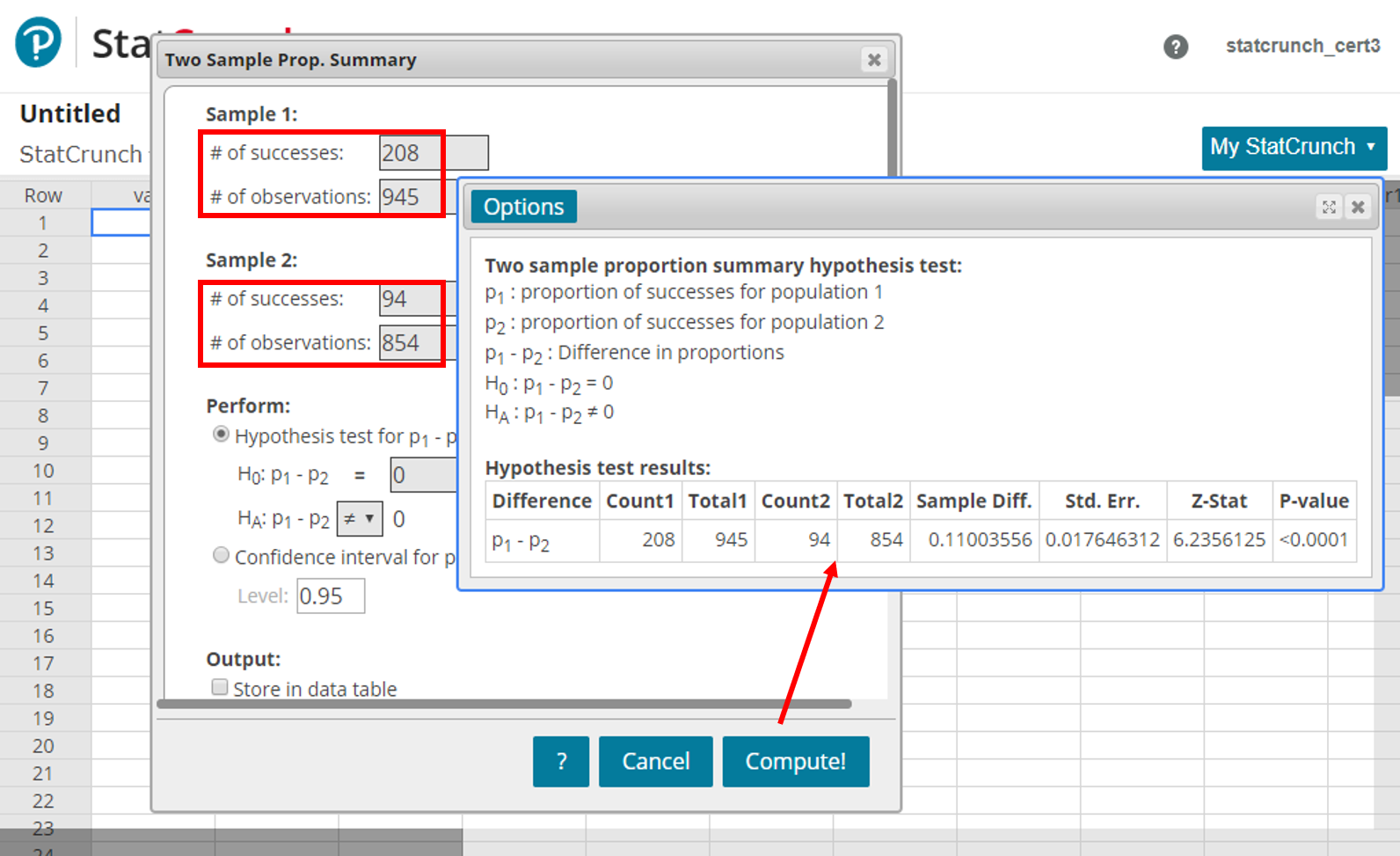The width and height of the screenshot is (1400, 856).
Task: Open the Options menu in results window
Action: 524,207
